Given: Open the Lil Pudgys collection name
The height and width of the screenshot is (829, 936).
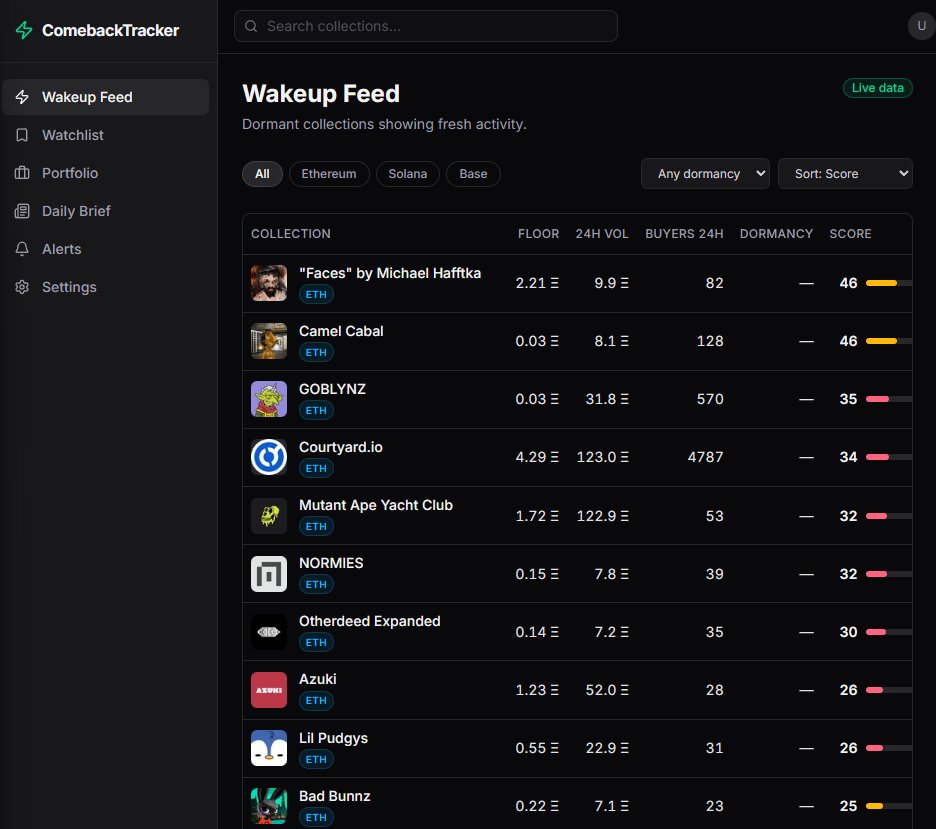Looking at the screenshot, I should [333, 738].
